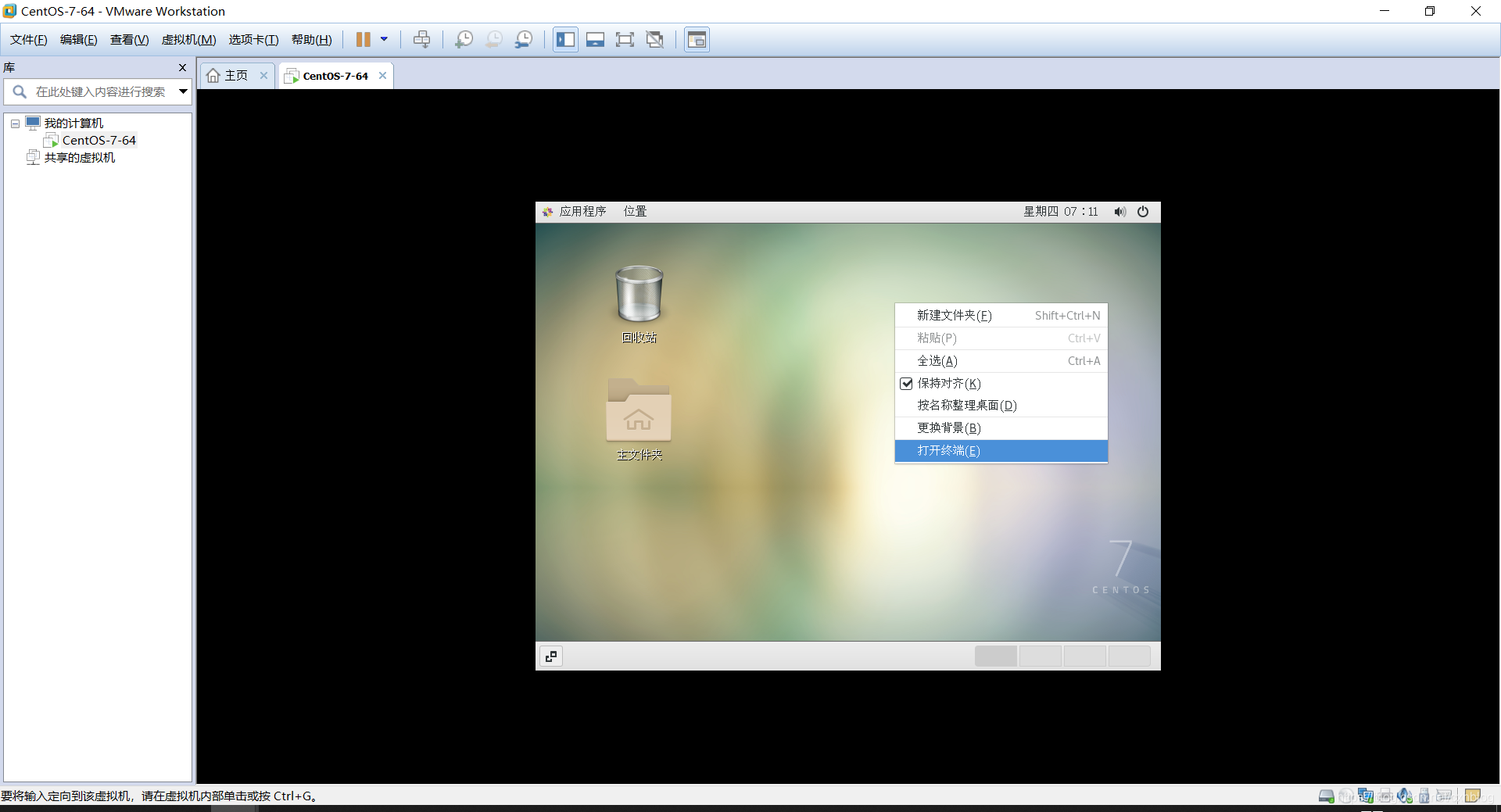
Task: Click the VMware Workstation title bar icon
Action: [9, 11]
